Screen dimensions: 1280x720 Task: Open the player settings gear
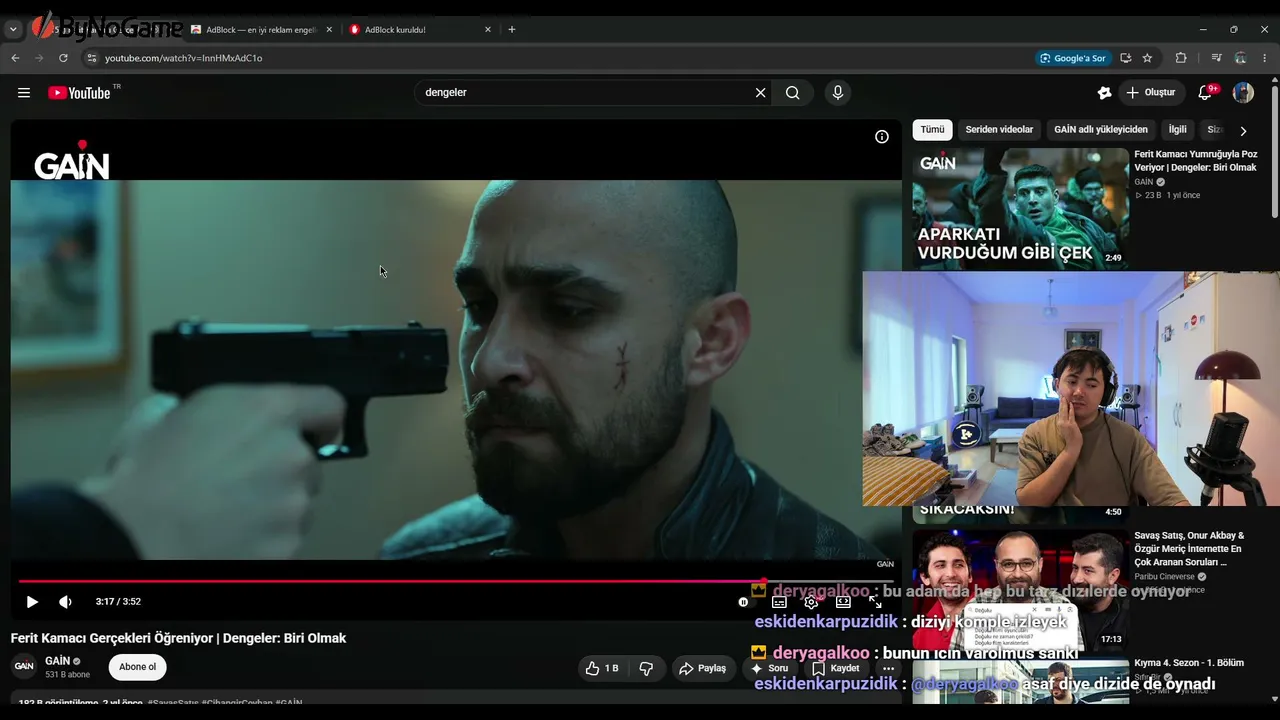tap(811, 602)
